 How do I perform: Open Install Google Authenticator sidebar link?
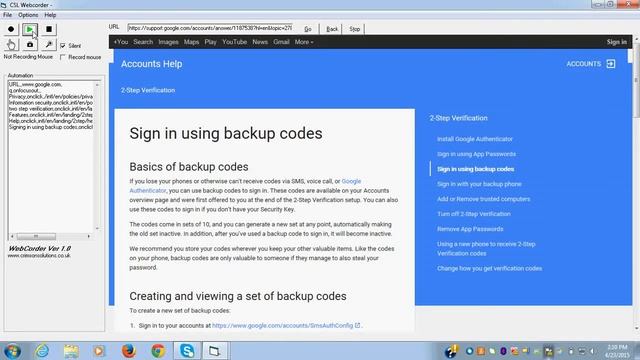coord(475,139)
